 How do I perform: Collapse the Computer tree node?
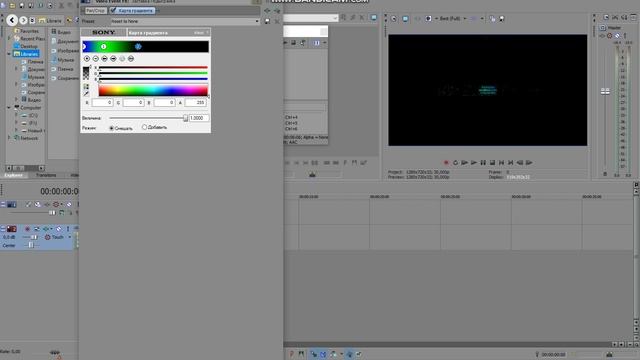pyautogui.click(x=9, y=107)
